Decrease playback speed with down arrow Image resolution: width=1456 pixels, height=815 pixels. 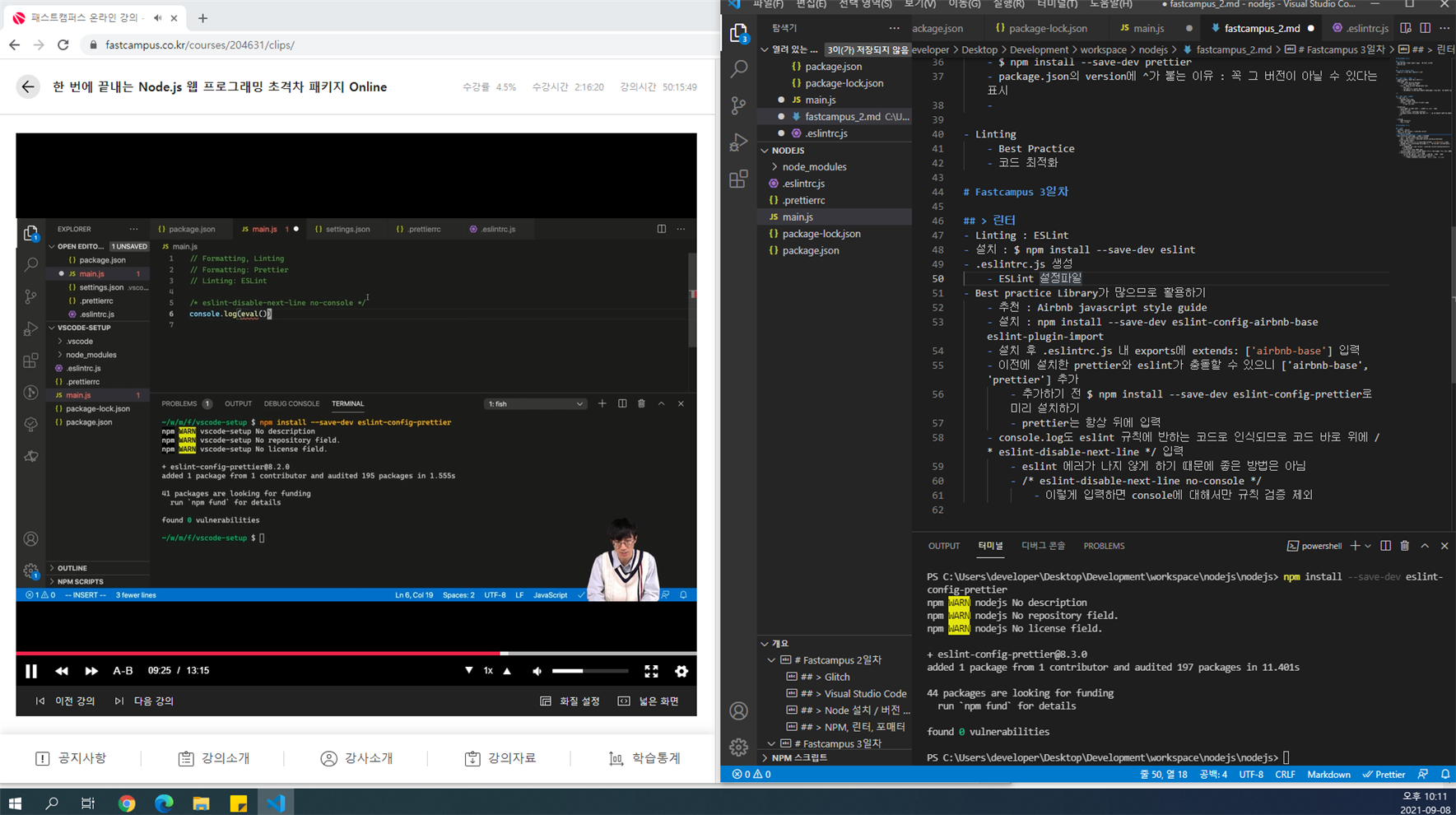coord(469,670)
